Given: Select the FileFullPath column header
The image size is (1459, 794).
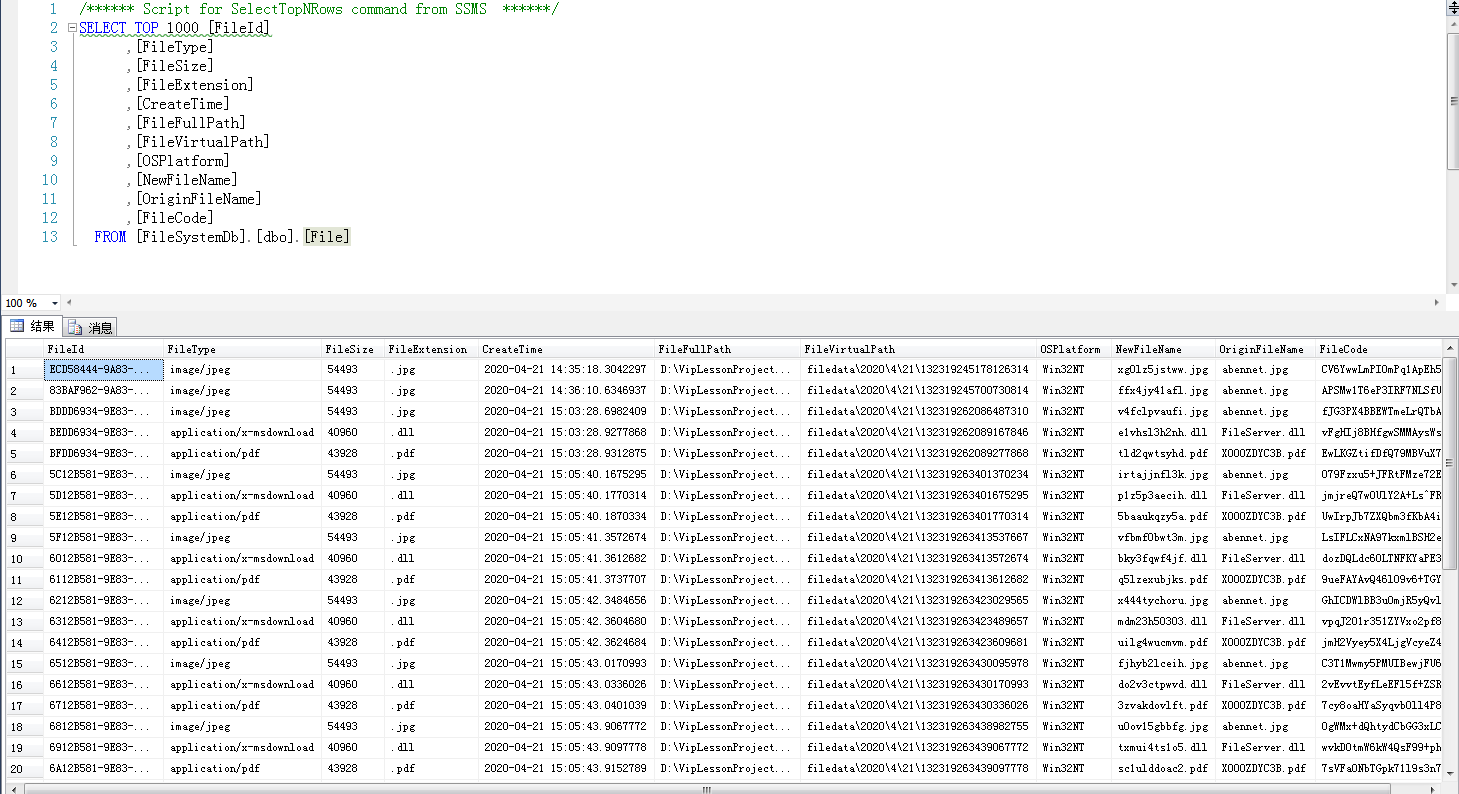Looking at the screenshot, I should (728, 349).
